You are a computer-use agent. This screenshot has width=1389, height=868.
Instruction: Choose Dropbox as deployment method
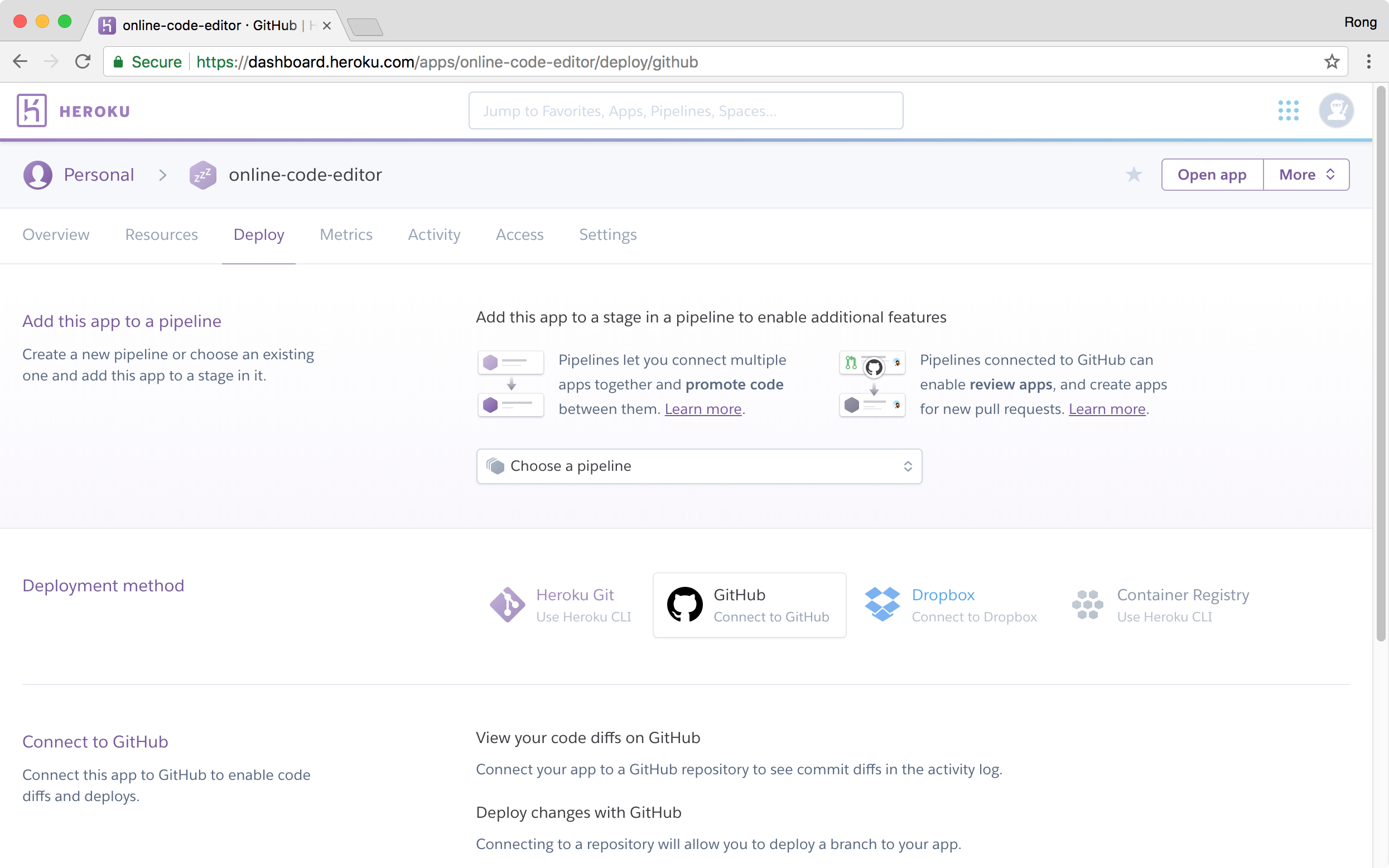(x=951, y=605)
